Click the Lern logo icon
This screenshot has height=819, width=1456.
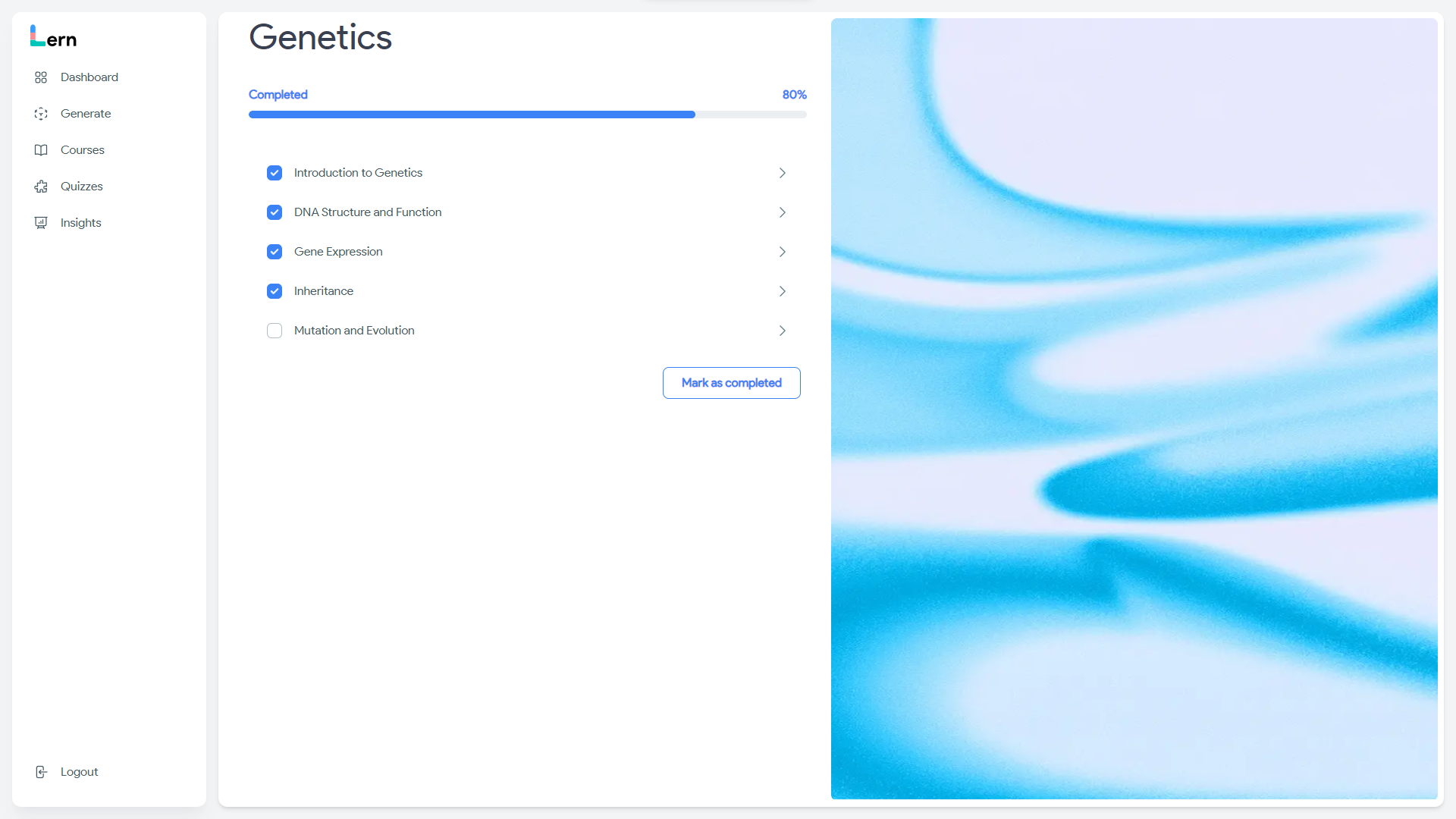click(x=37, y=36)
